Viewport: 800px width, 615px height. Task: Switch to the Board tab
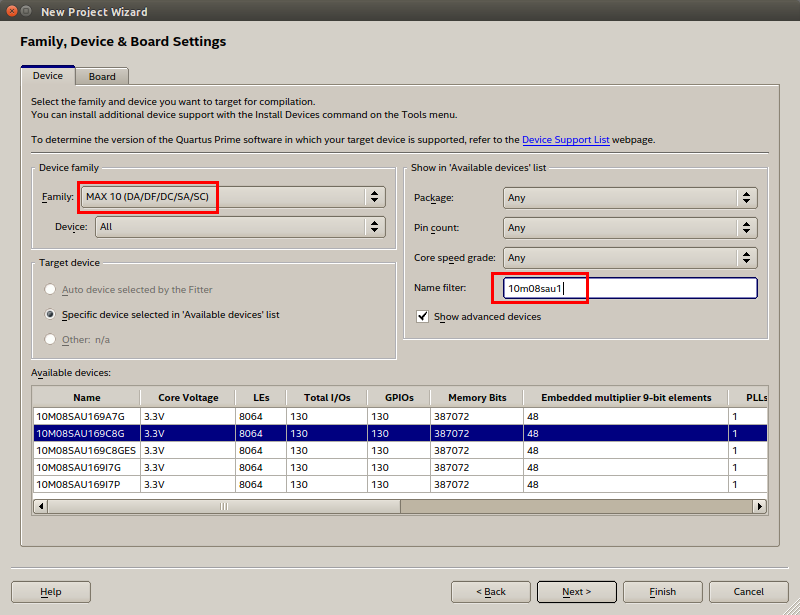pyautogui.click(x=102, y=76)
